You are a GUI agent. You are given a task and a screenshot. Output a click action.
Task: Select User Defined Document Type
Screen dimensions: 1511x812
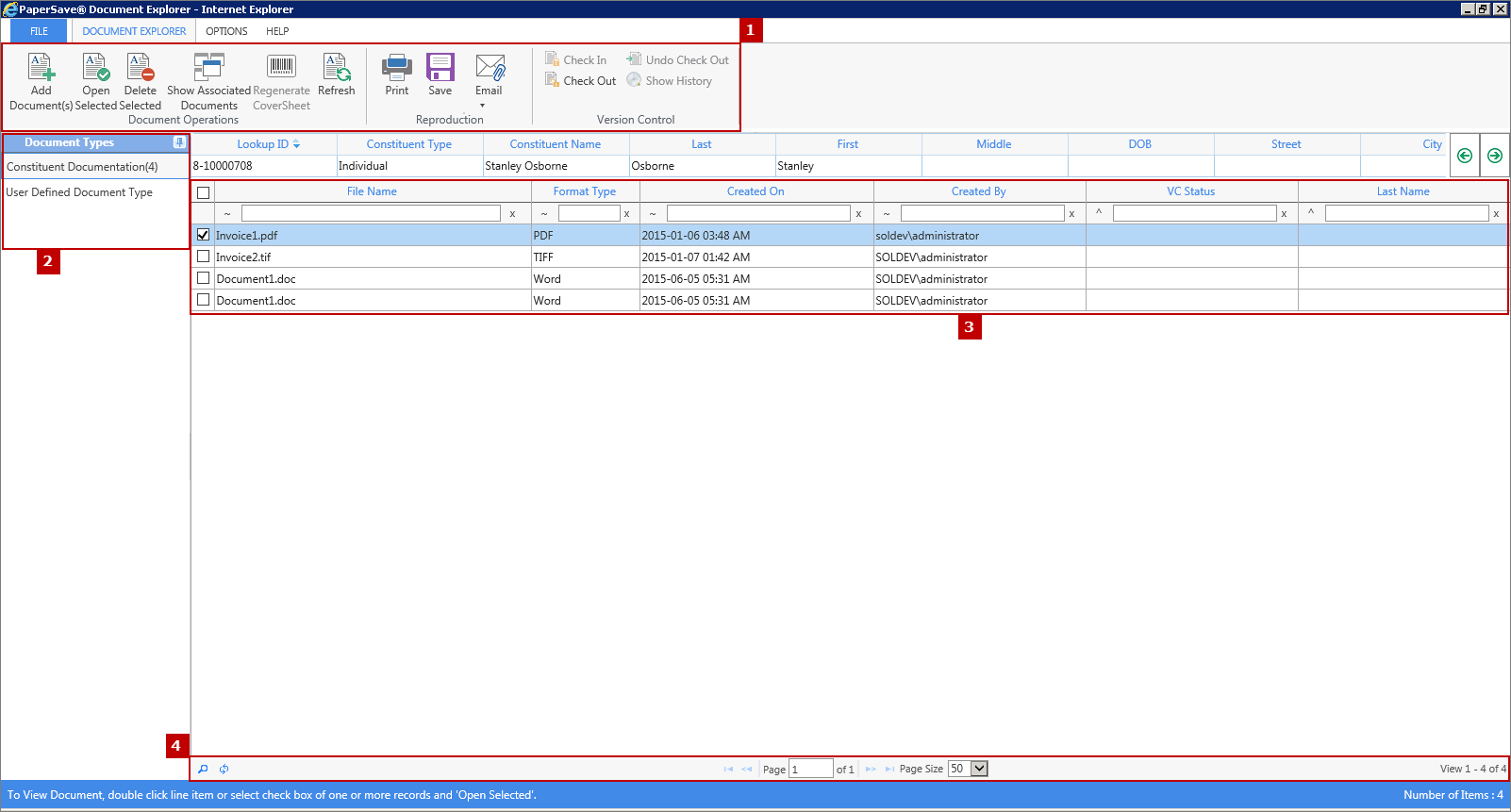pos(79,192)
